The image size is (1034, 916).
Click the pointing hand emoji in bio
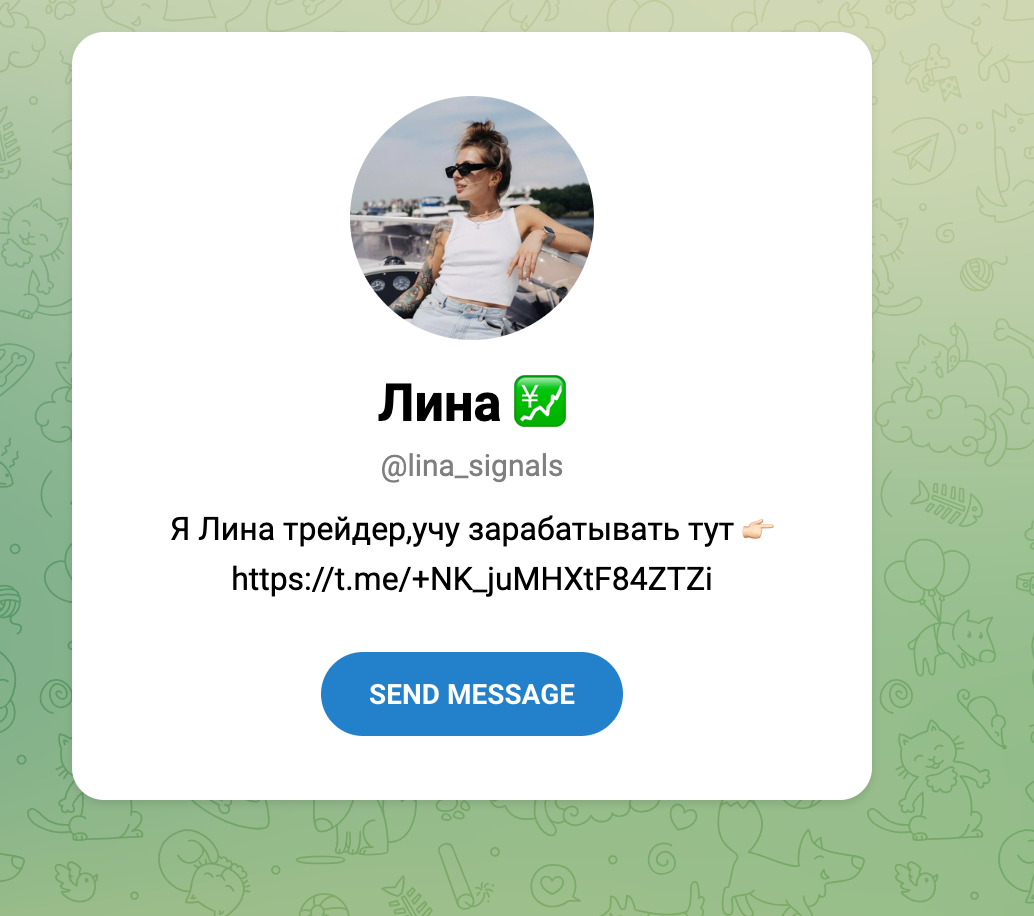758,529
